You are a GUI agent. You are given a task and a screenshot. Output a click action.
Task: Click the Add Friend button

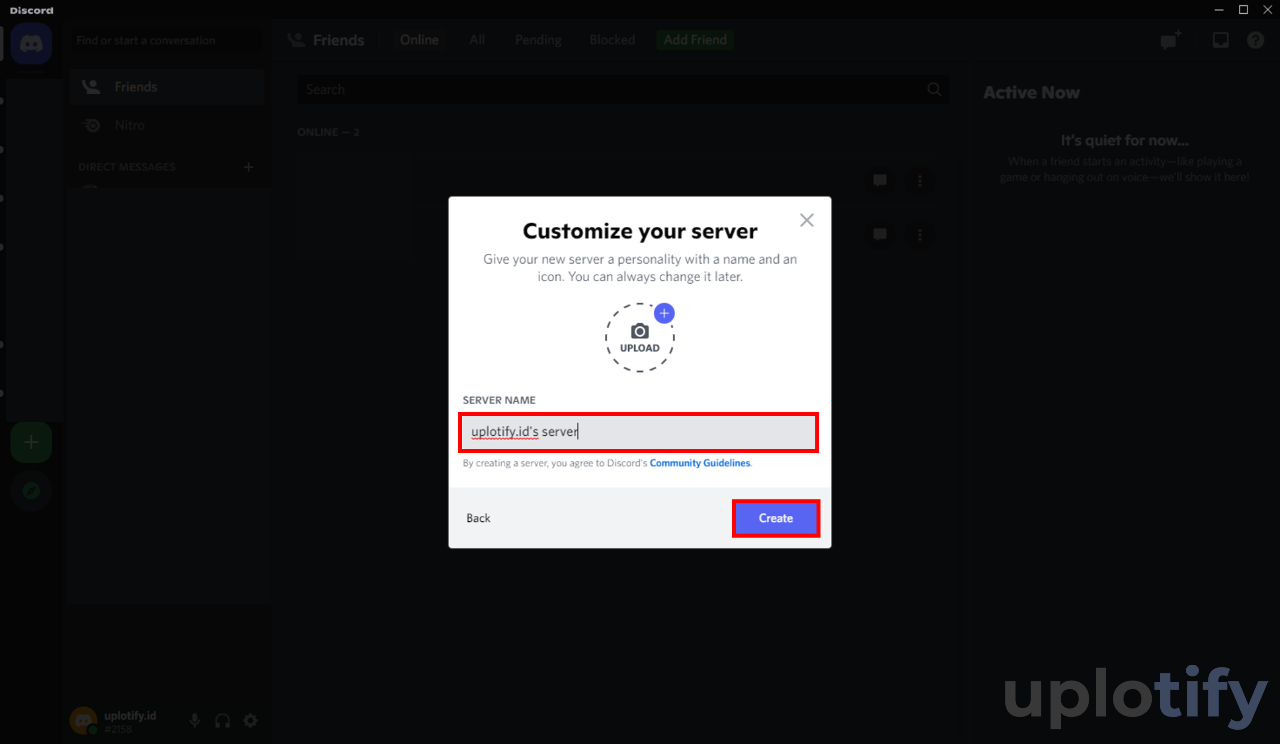coord(695,40)
